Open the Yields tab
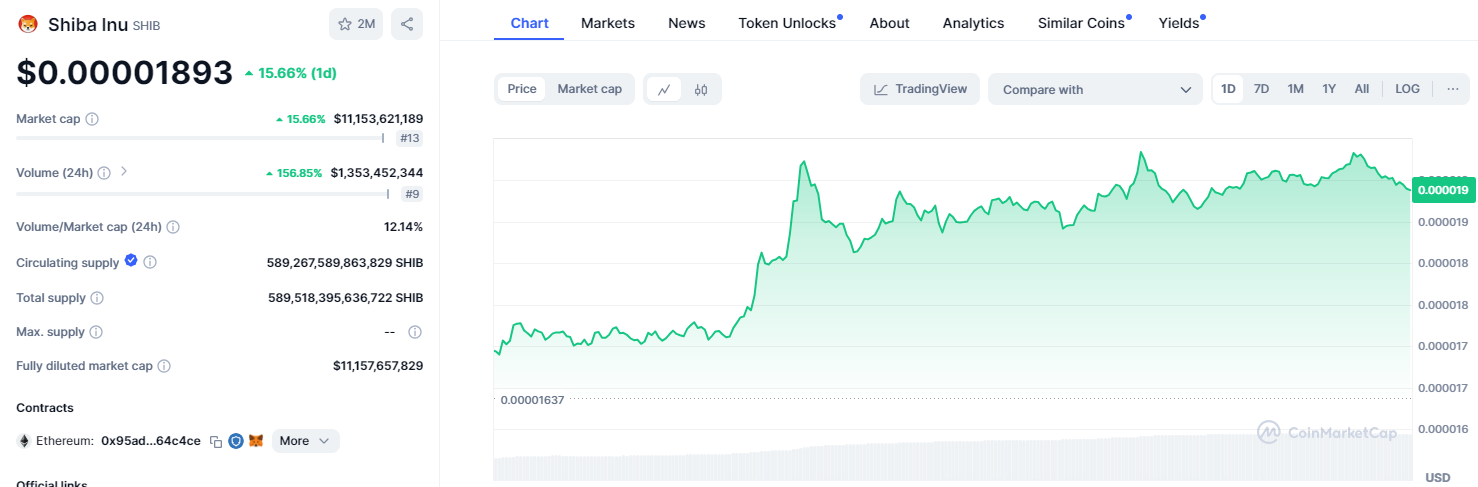Viewport: 1478px width, 487px height. tap(1181, 22)
